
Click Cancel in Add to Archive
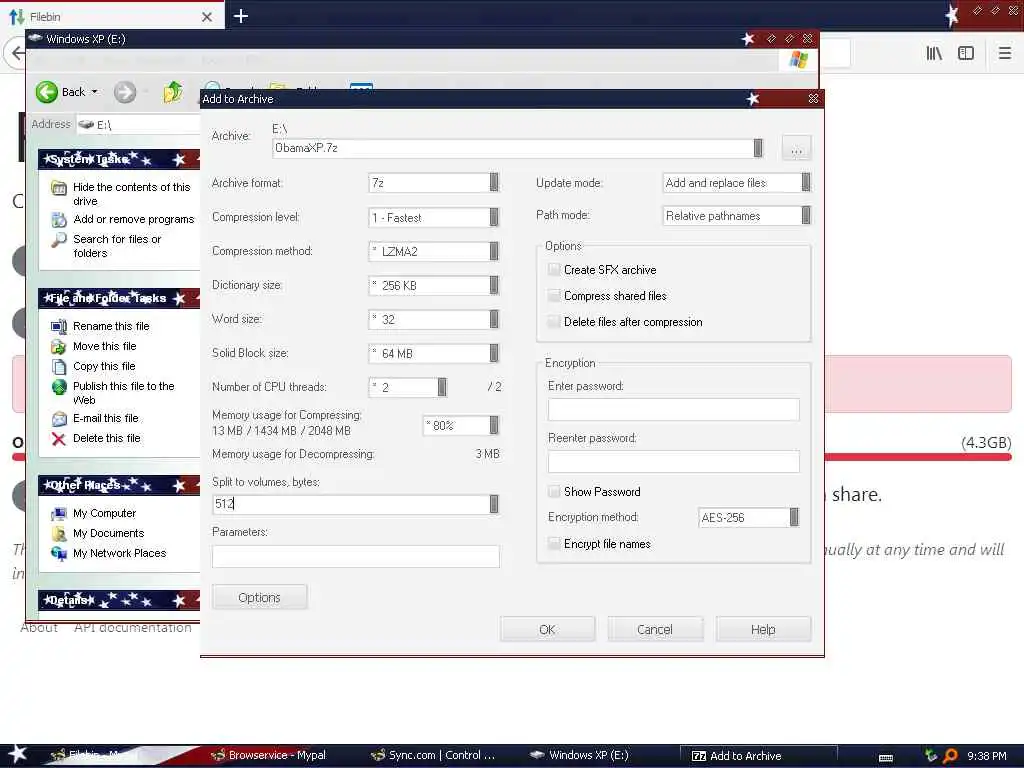pos(655,630)
